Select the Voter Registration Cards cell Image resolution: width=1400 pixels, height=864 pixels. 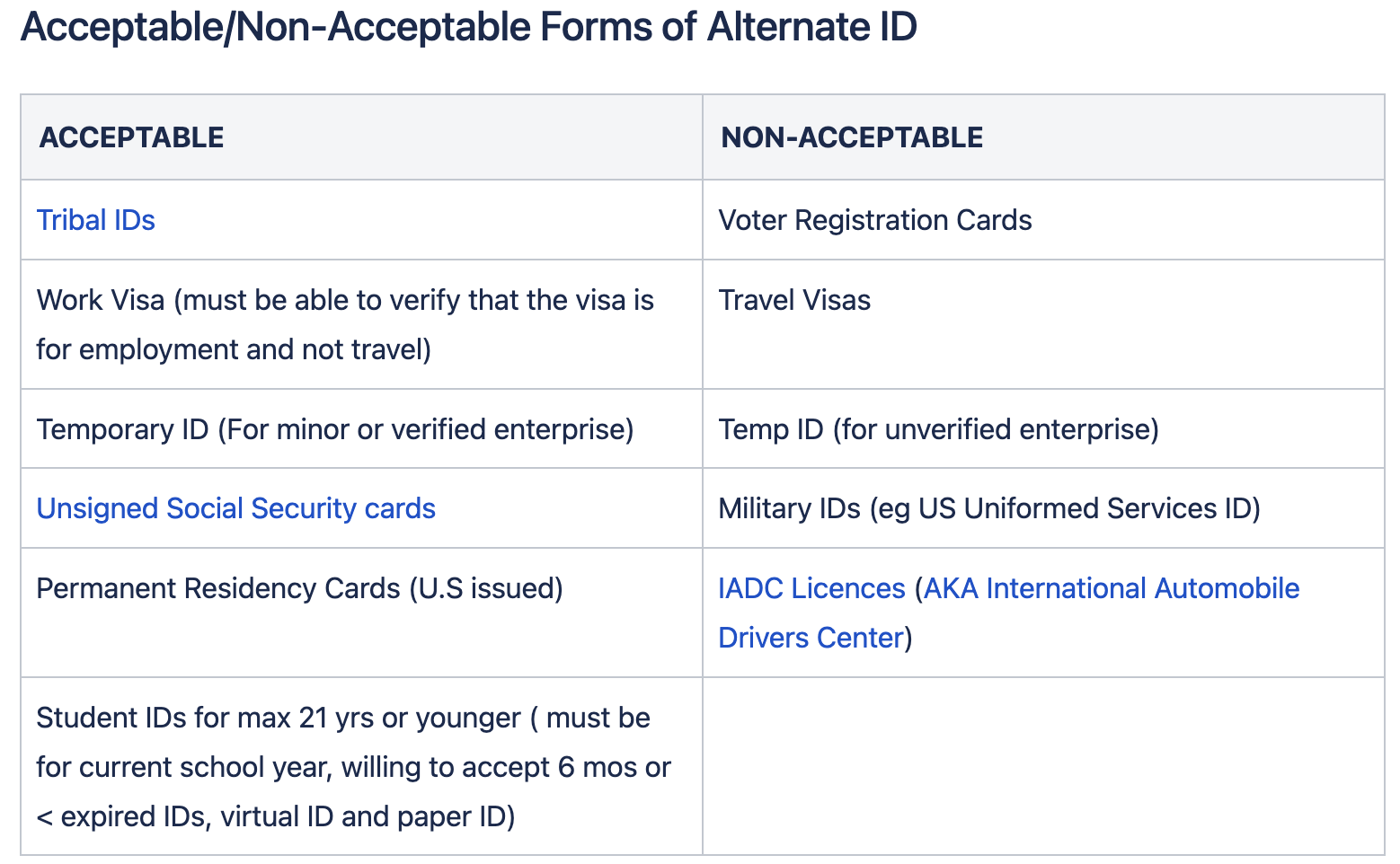point(1043,220)
